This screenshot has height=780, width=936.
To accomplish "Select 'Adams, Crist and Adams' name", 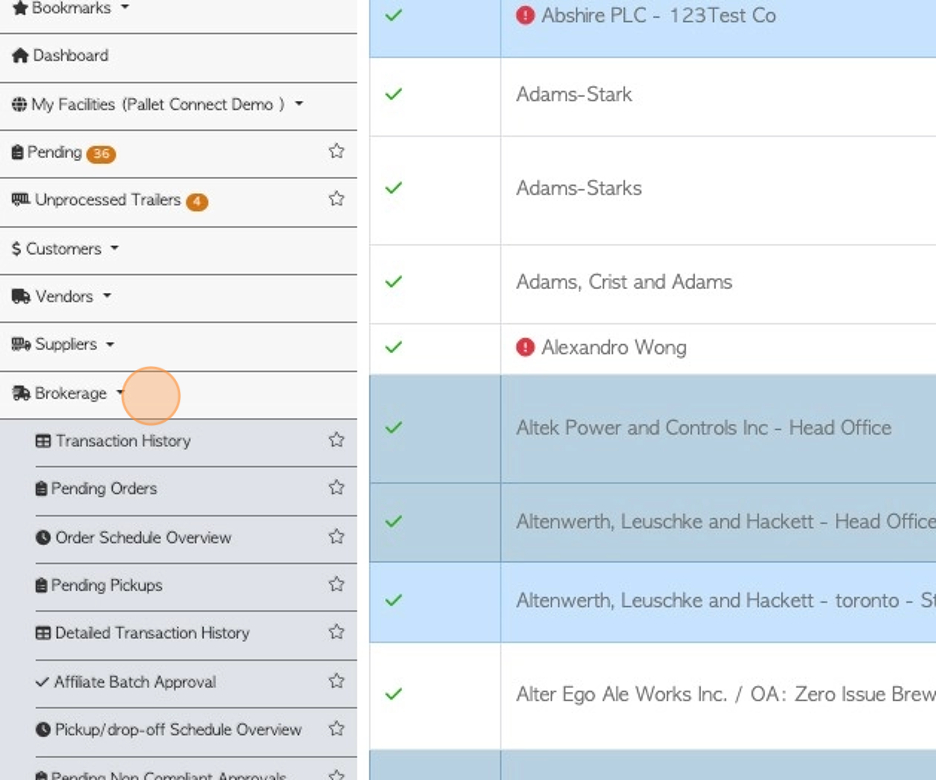I will click(624, 281).
